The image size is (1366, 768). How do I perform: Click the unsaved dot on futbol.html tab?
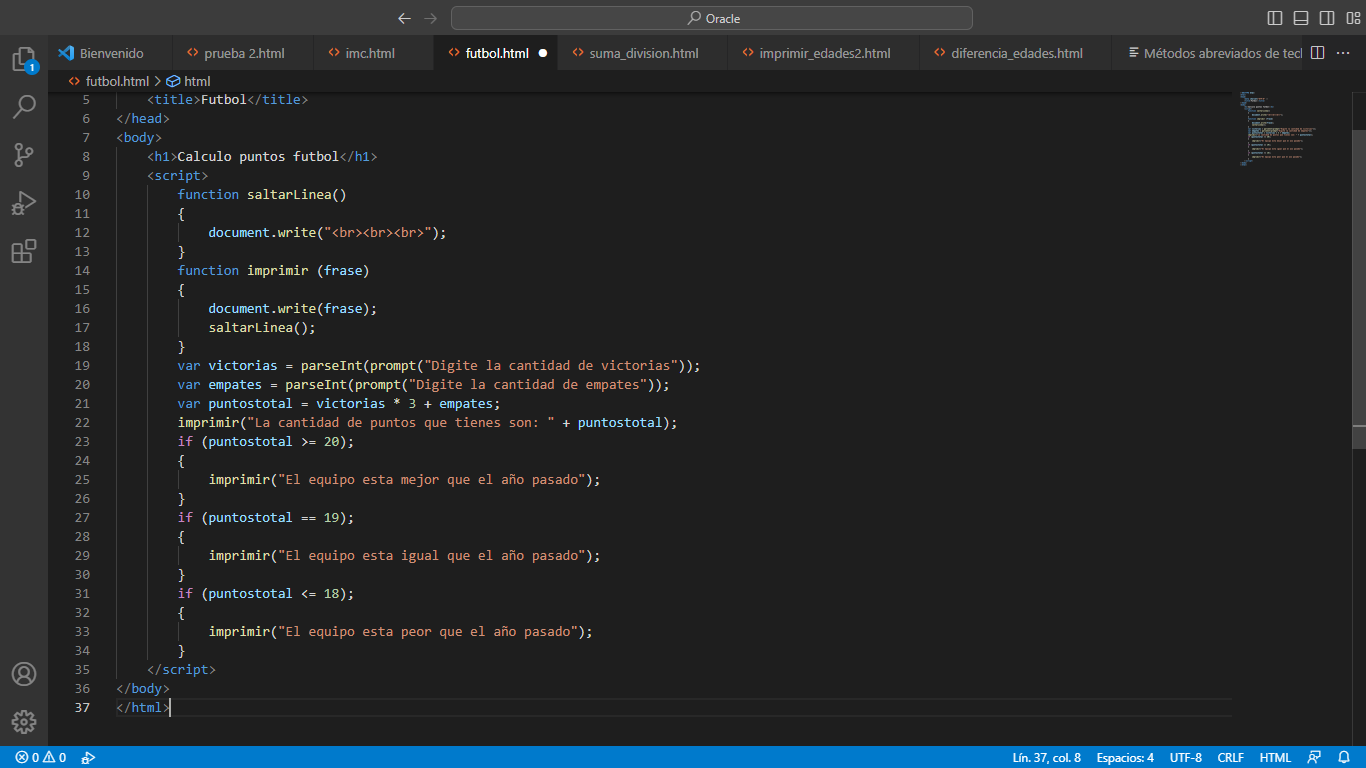click(543, 53)
